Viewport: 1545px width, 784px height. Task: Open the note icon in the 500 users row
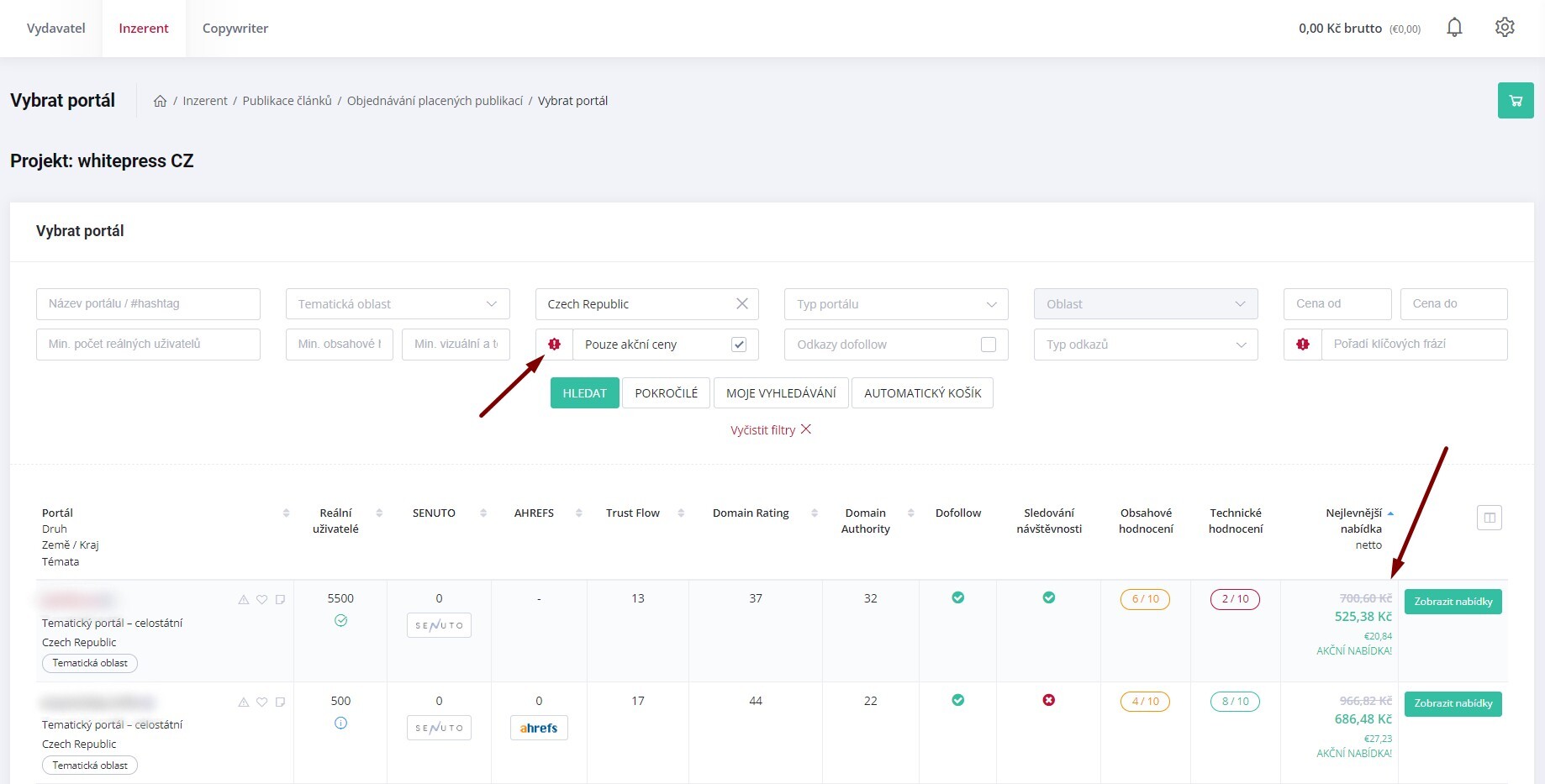click(x=281, y=702)
